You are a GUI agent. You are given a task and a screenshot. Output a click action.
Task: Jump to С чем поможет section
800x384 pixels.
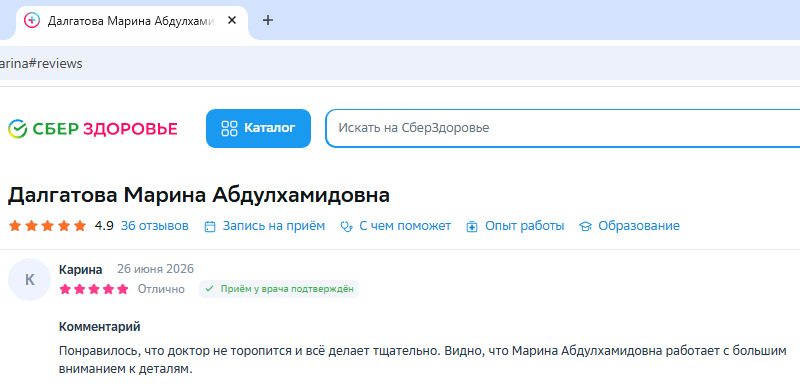[x=405, y=226]
